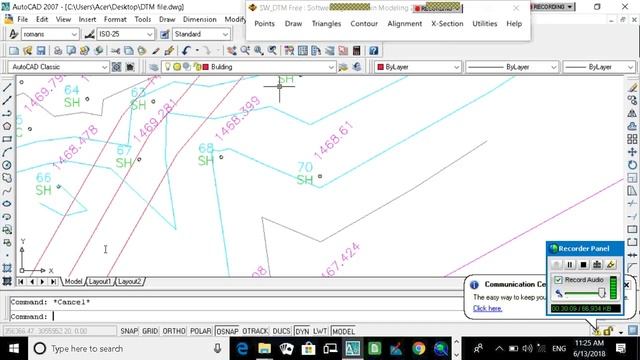The height and width of the screenshot is (360, 640).
Task: Toggle OSNAP in status bar
Action: [x=227, y=331]
